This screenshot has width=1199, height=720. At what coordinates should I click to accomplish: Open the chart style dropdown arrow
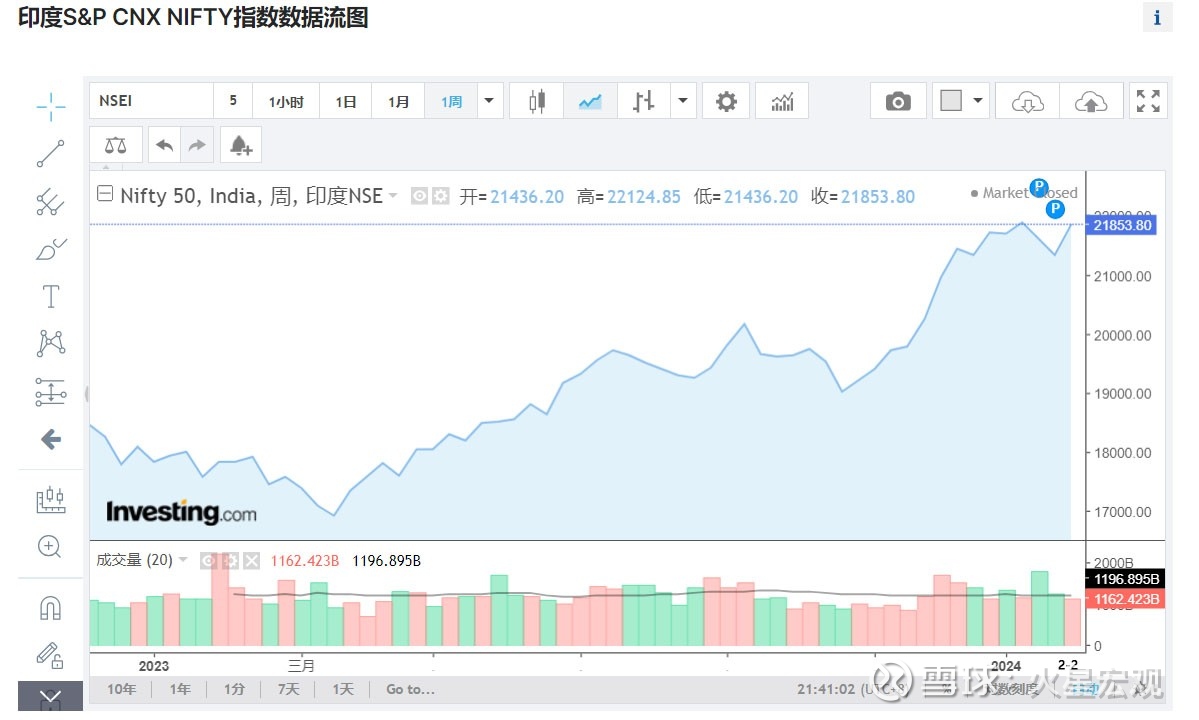pos(683,101)
